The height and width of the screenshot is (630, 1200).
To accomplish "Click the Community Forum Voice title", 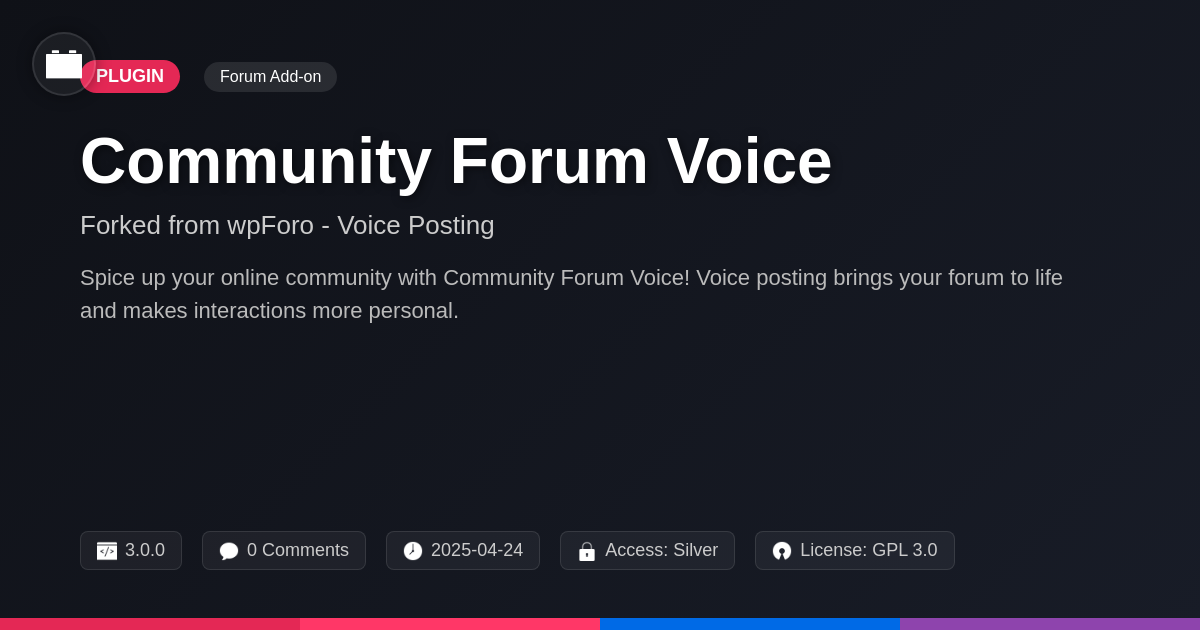I will [456, 161].
